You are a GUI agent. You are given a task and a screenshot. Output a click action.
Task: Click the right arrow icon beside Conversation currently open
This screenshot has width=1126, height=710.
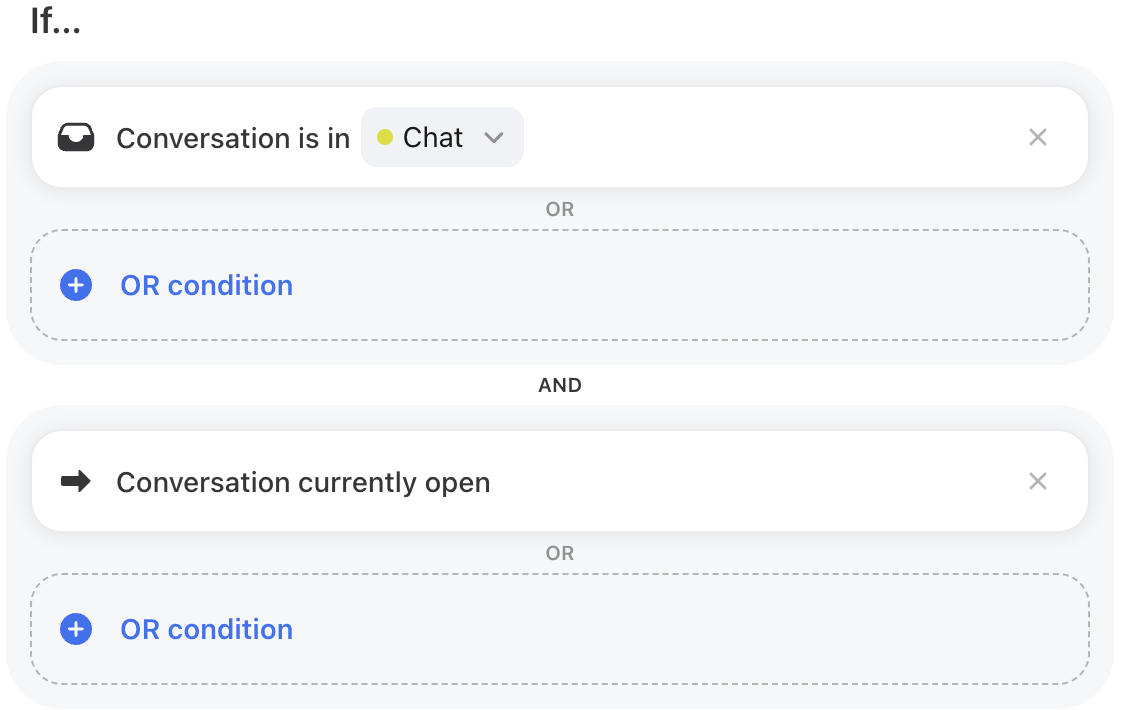[76, 481]
